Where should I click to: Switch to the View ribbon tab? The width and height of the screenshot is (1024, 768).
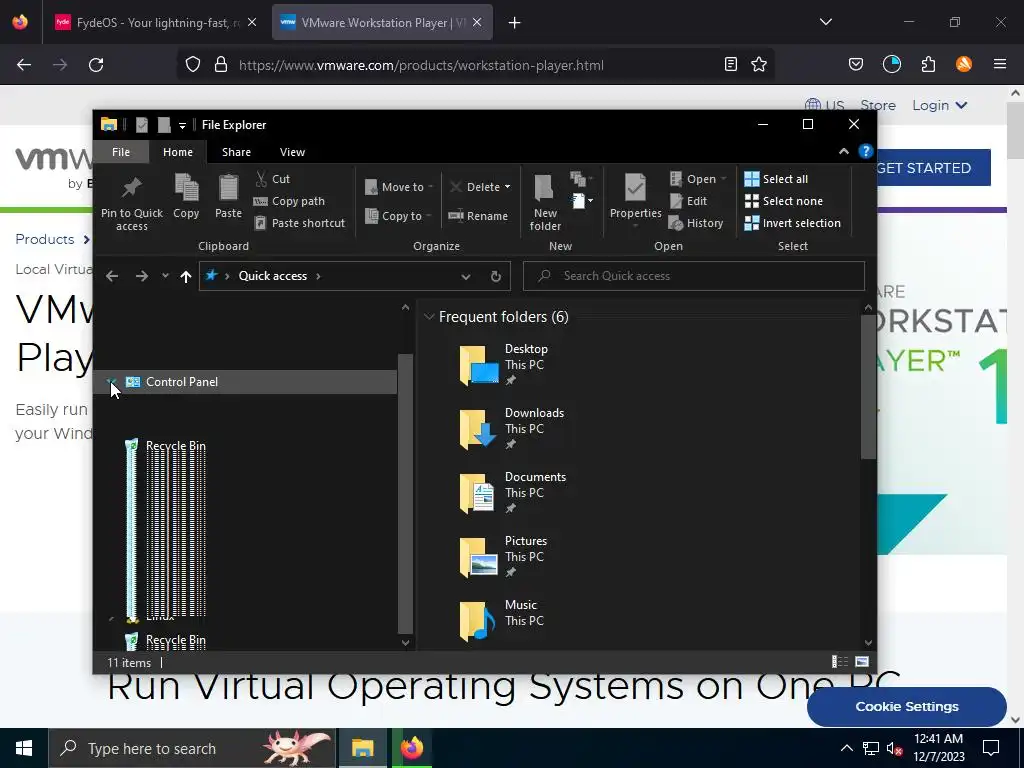[292, 152]
